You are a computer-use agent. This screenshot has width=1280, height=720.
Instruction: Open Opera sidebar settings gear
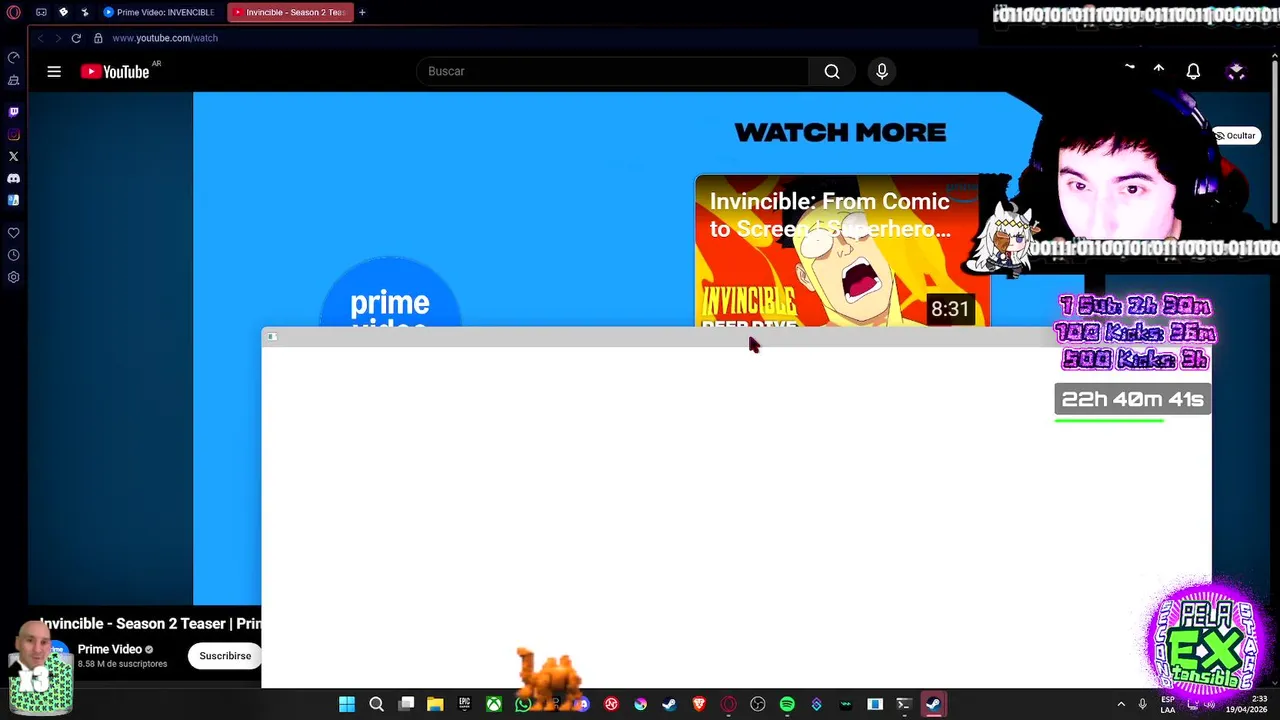tap(14, 277)
